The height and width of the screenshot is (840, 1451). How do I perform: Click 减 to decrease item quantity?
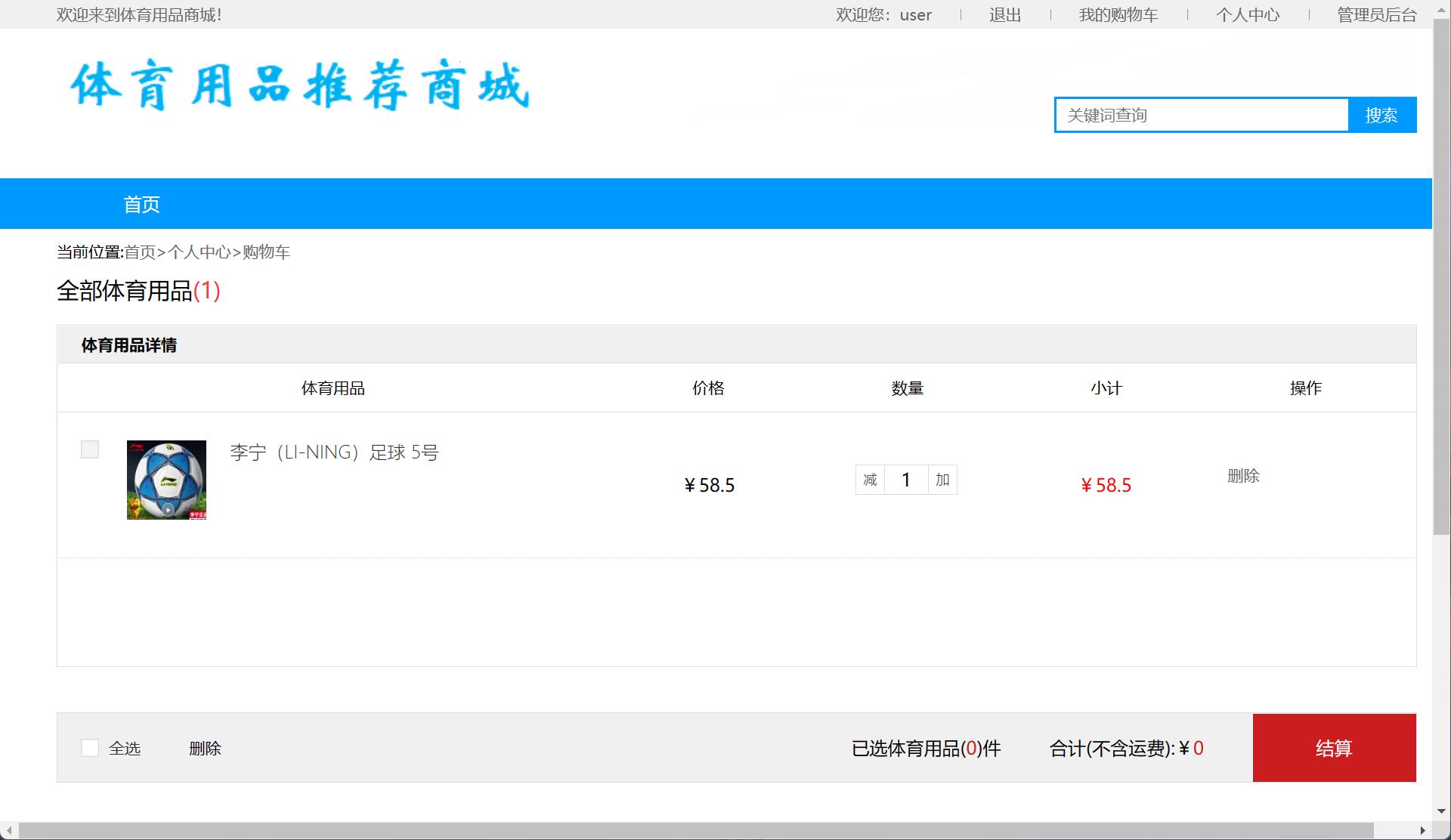[x=870, y=480]
